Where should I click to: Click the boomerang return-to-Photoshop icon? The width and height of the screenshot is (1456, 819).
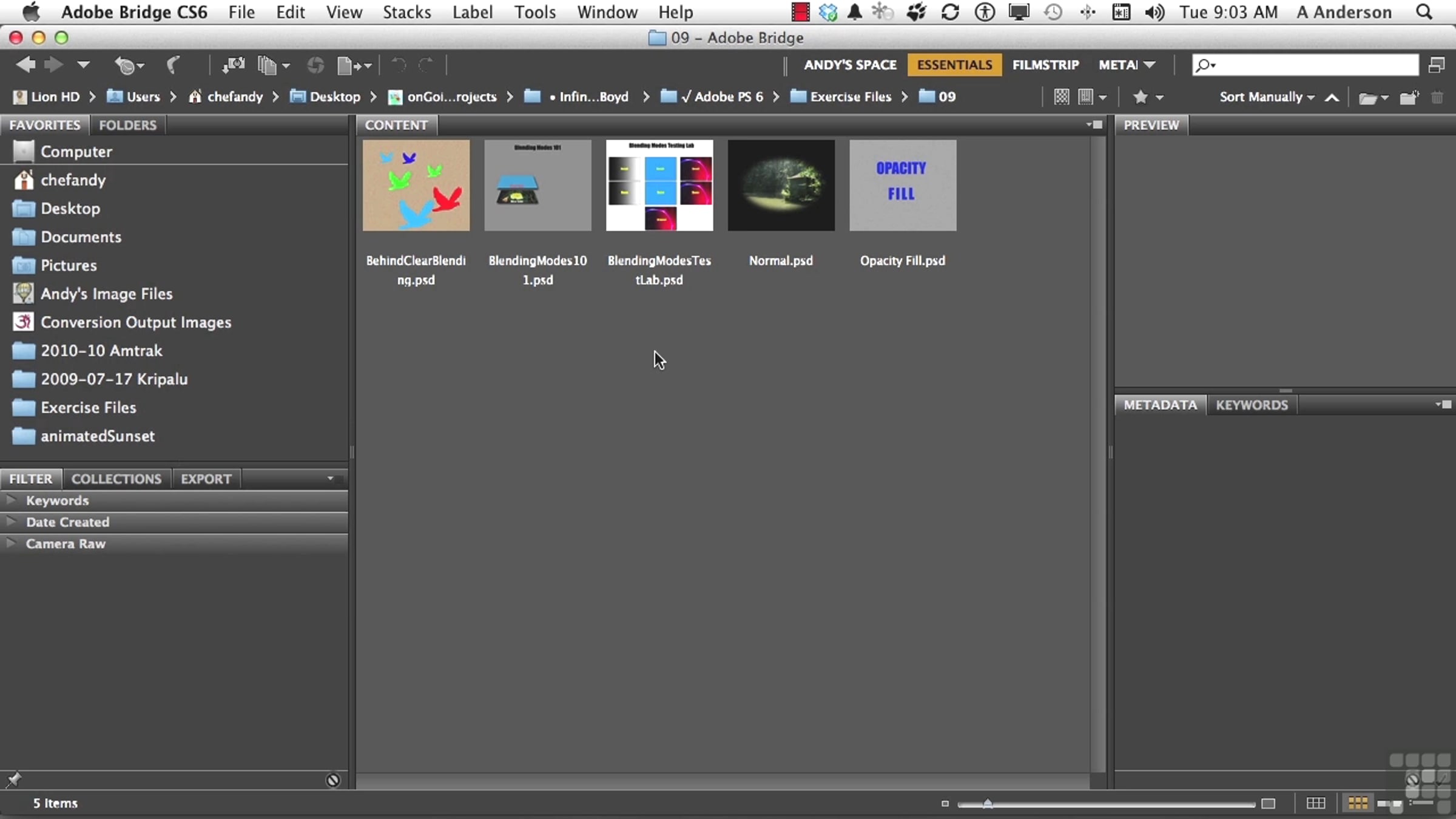click(x=174, y=65)
